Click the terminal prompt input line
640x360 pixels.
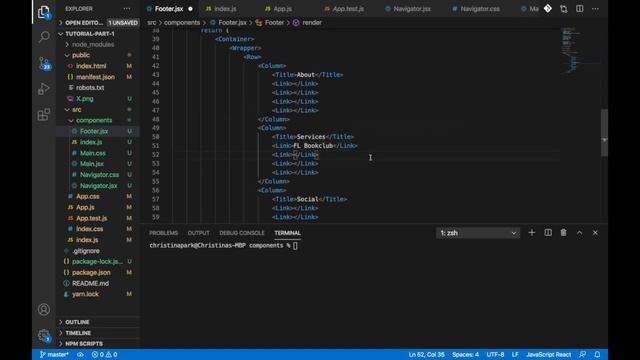[x=223, y=245]
